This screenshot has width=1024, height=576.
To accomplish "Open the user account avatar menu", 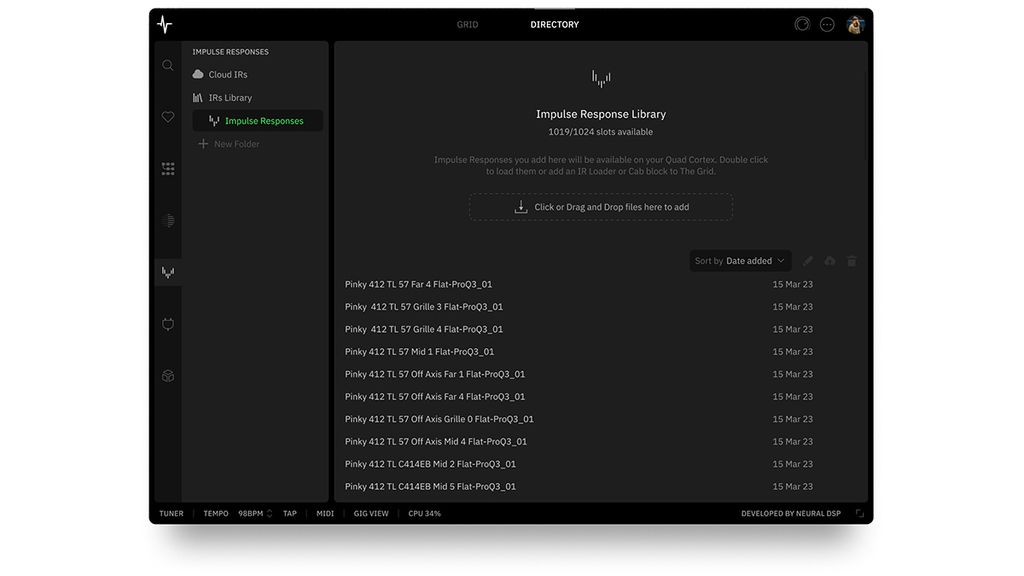I will 855,24.
